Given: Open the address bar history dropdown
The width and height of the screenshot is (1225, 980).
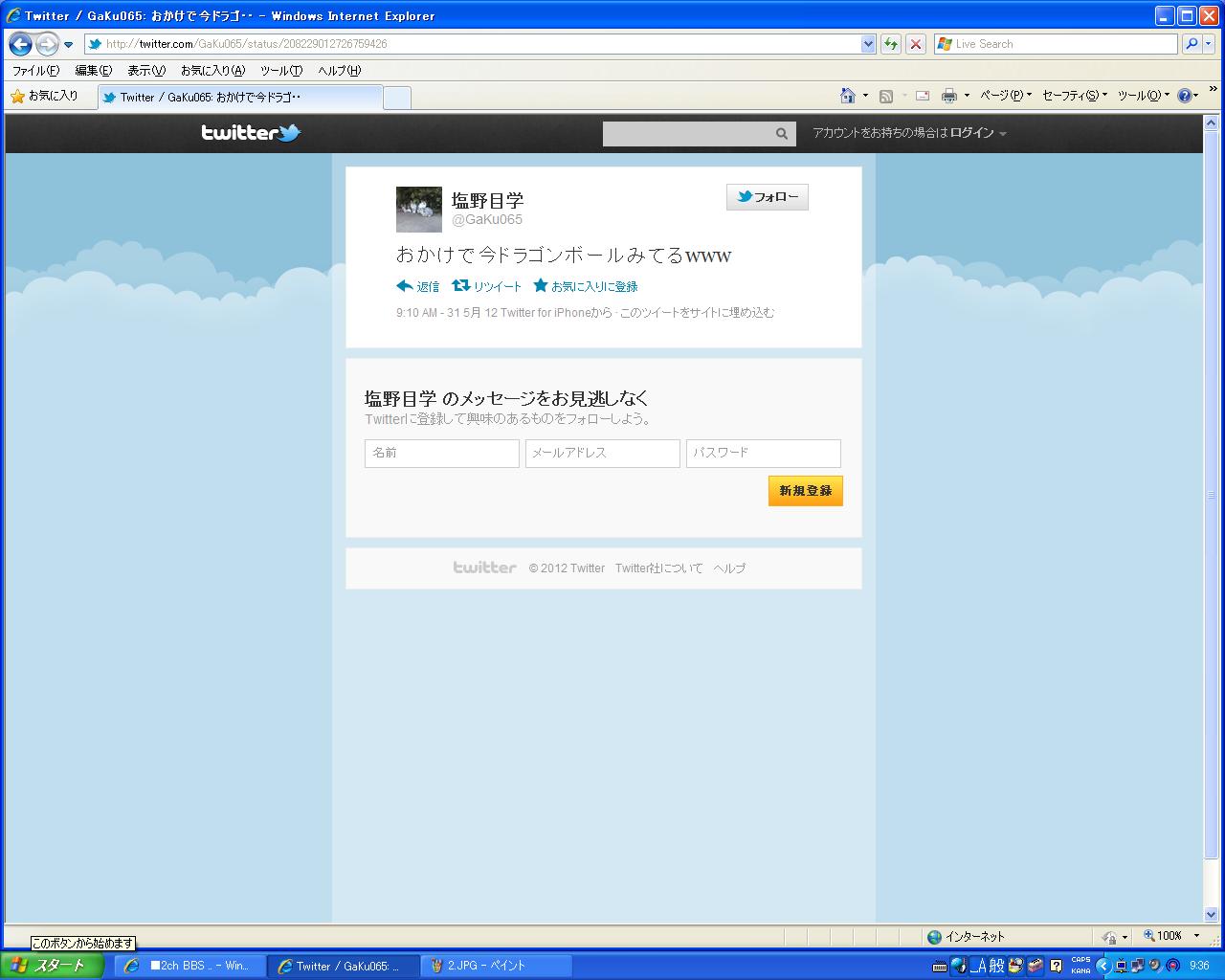Looking at the screenshot, I should tap(868, 44).
